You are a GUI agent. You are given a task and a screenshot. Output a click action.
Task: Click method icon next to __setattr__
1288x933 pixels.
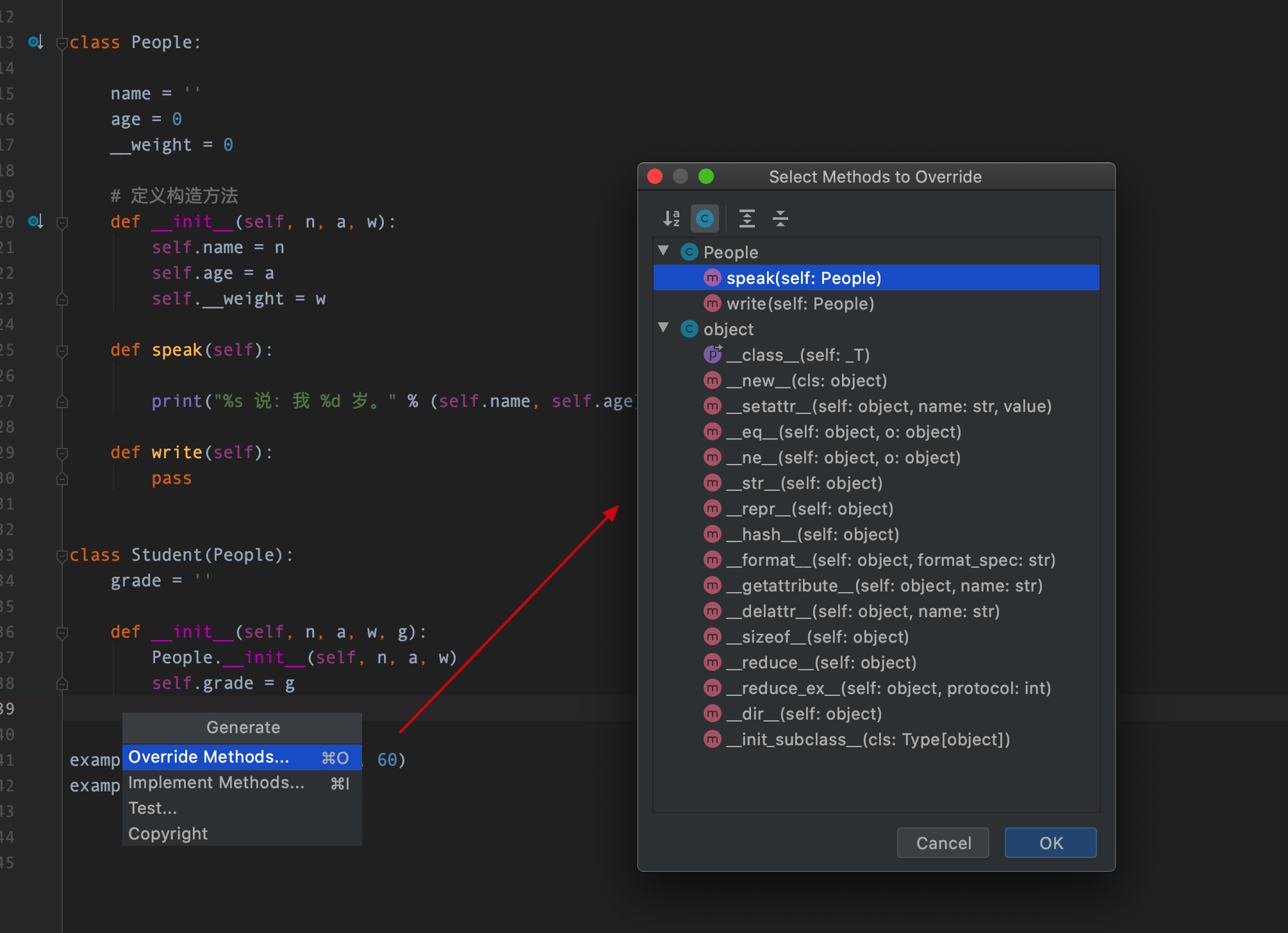tap(713, 406)
